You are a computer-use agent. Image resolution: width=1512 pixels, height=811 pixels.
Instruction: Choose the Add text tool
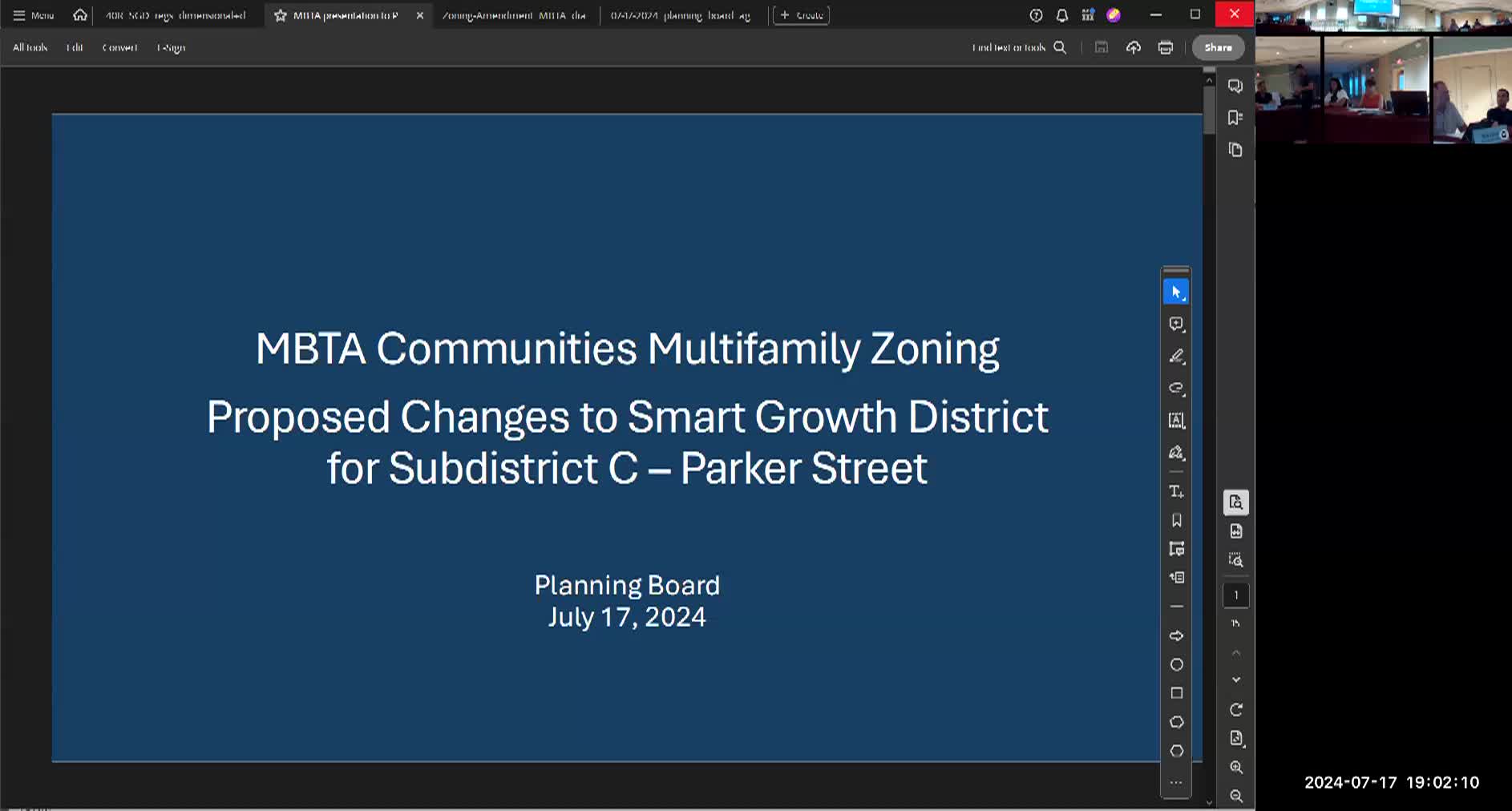click(x=1176, y=491)
